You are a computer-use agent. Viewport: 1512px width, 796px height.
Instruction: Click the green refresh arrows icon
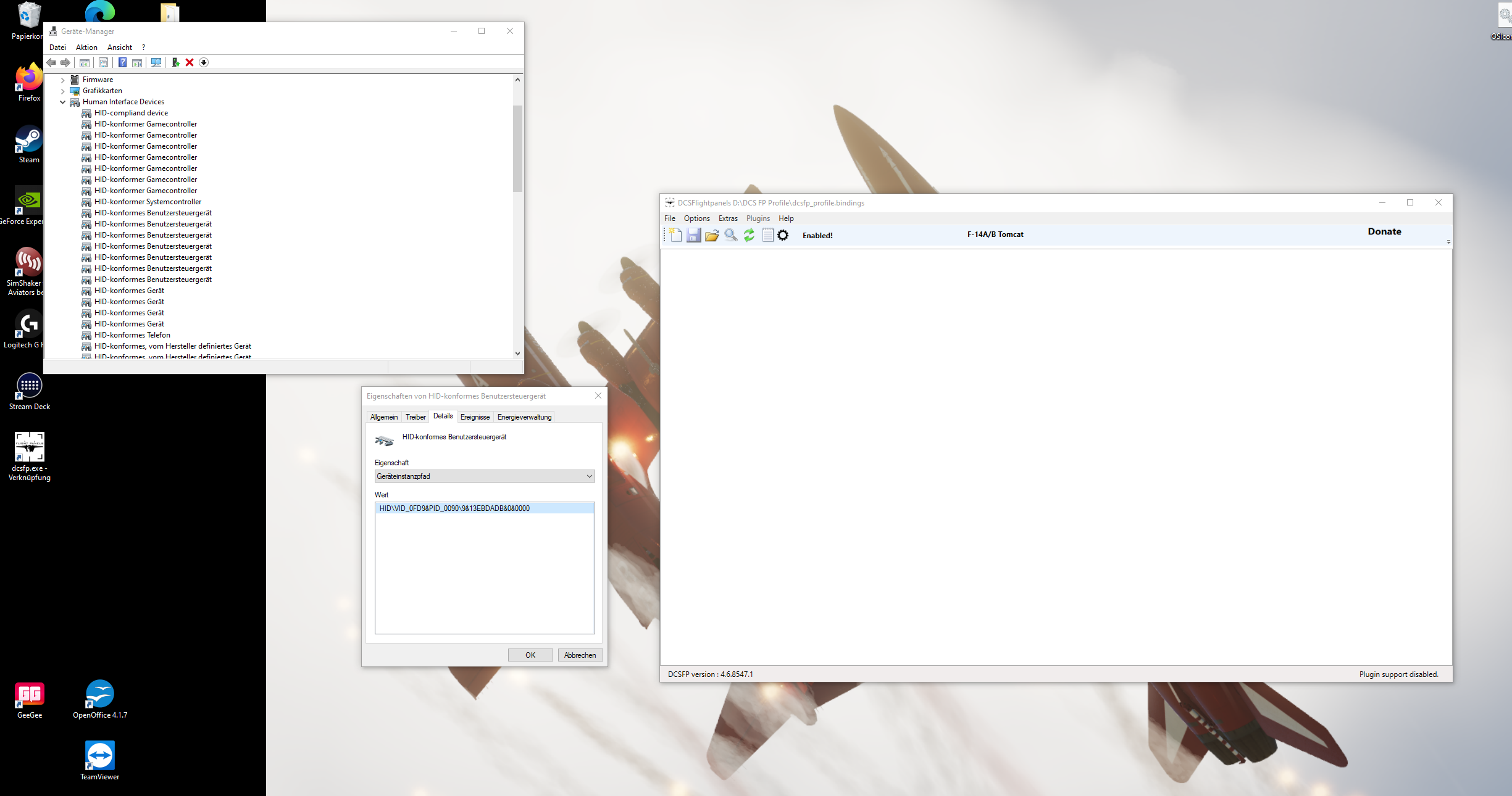click(749, 235)
